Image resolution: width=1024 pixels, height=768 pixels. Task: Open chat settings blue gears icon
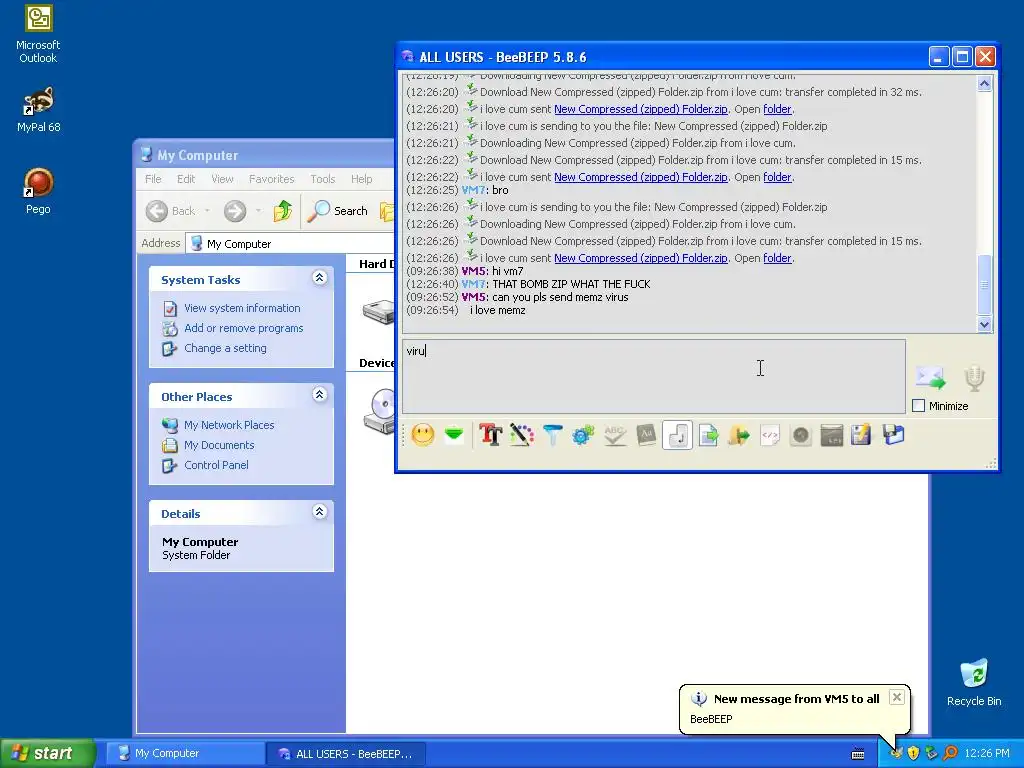point(583,435)
